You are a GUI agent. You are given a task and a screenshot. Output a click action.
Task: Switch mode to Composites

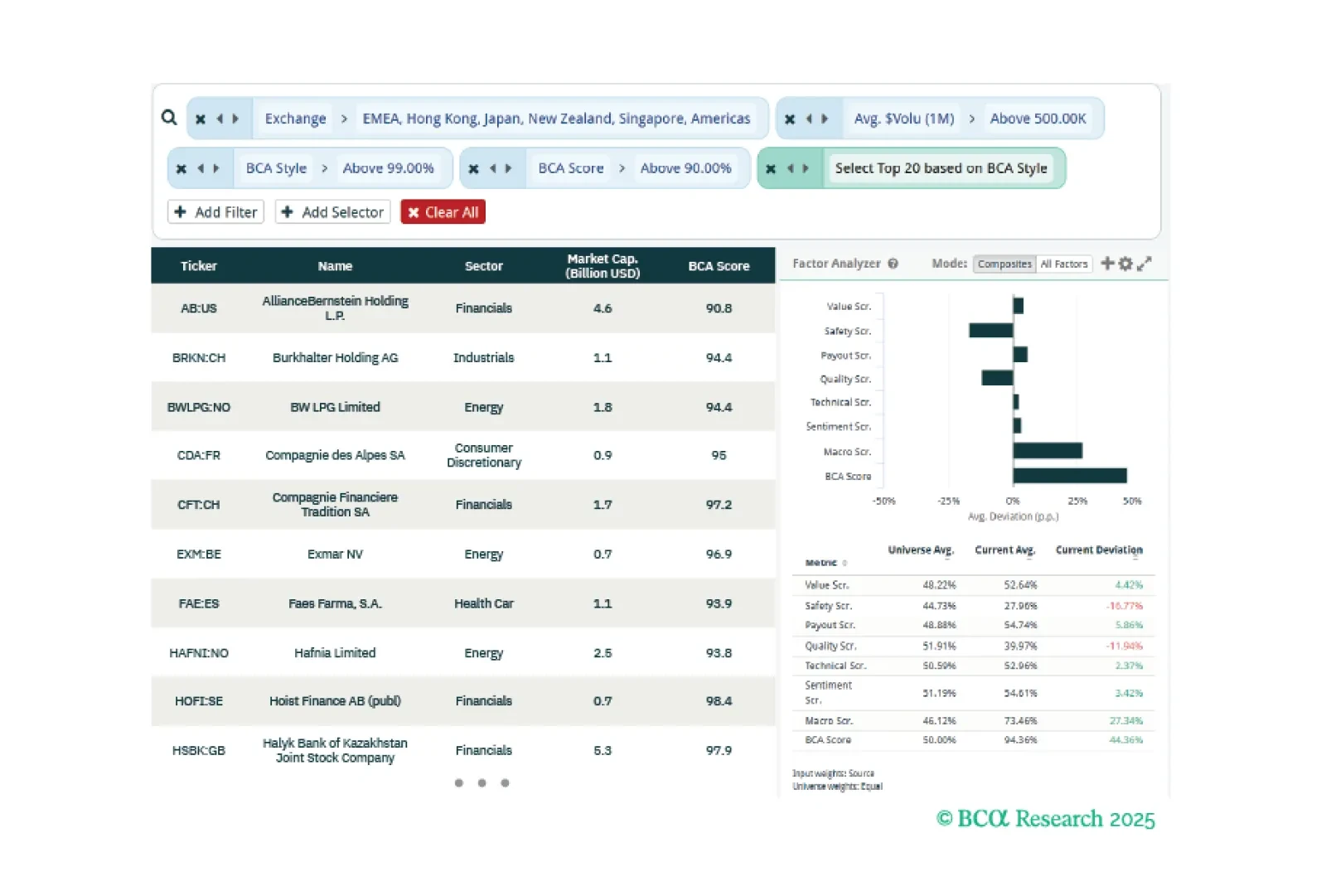pos(1004,264)
